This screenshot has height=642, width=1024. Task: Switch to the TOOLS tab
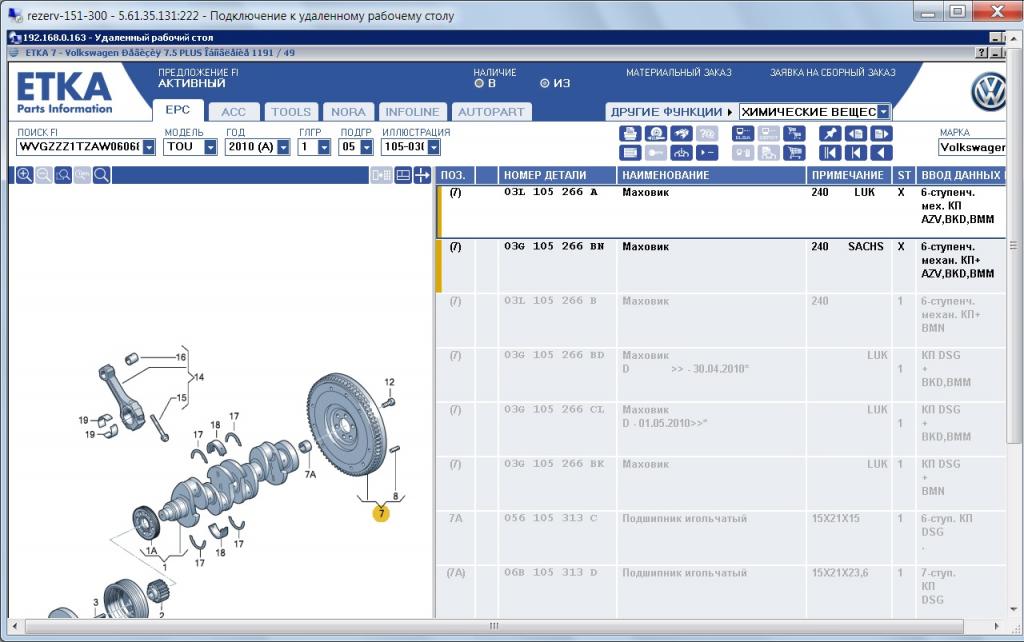[291, 112]
